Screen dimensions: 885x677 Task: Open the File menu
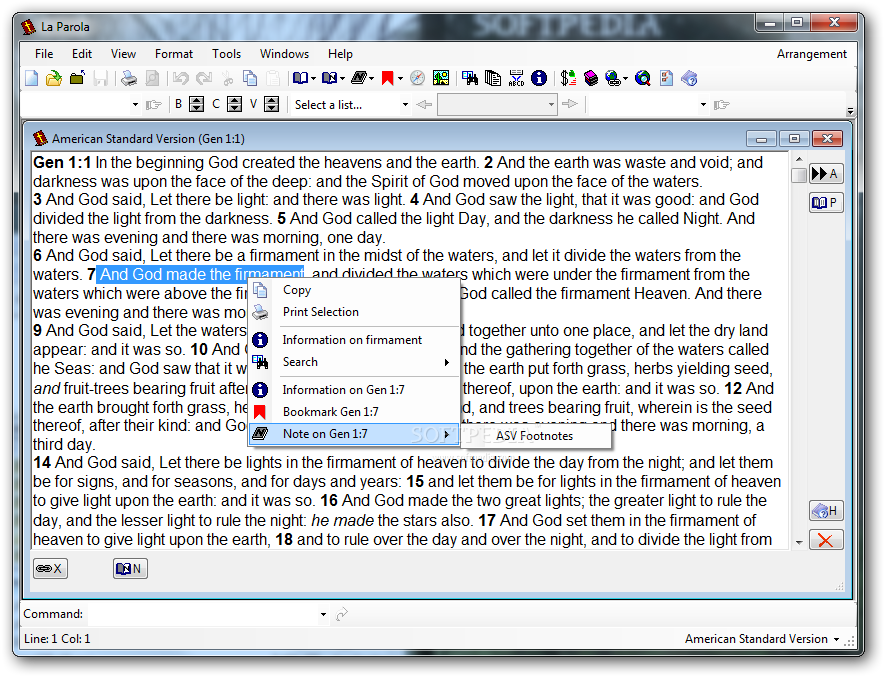click(44, 54)
